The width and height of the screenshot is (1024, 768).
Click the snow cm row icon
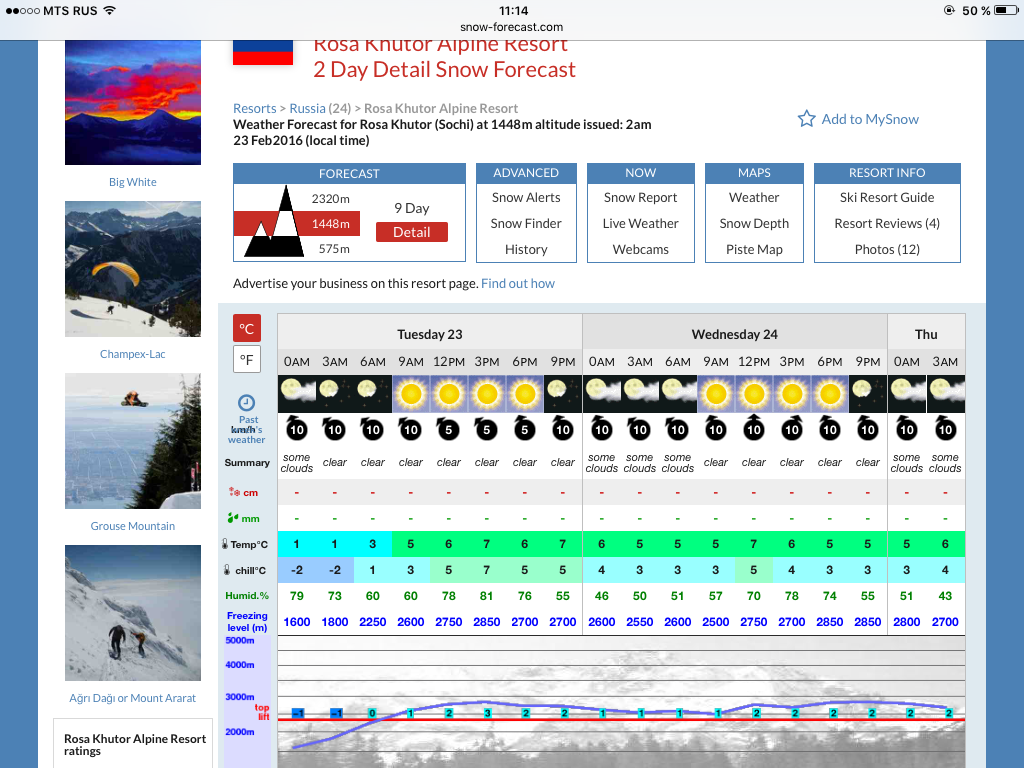tap(234, 492)
